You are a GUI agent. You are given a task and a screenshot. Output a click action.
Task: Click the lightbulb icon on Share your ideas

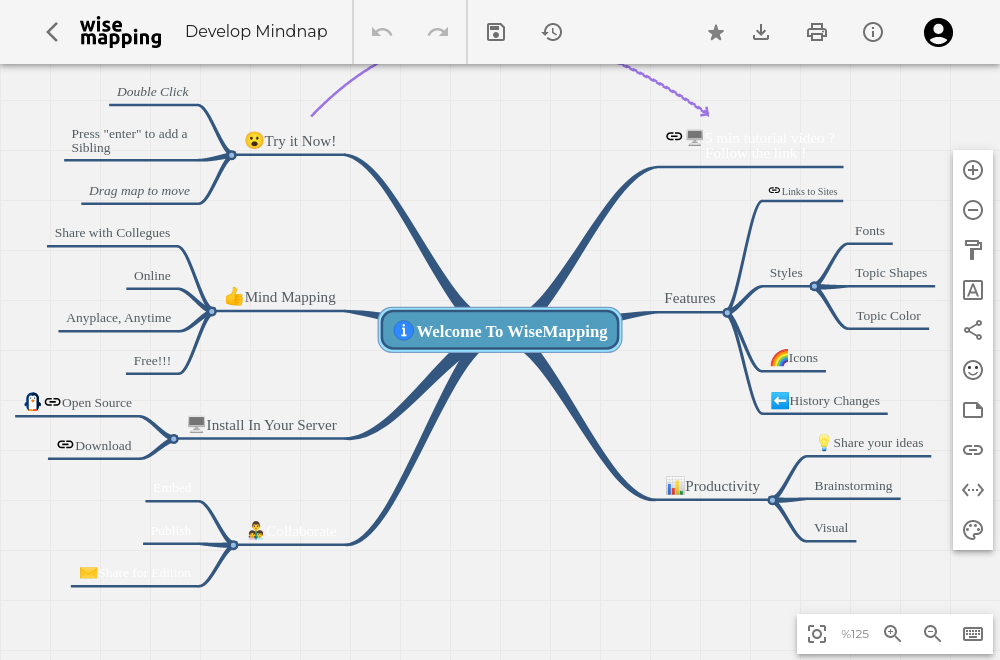pyautogui.click(x=823, y=443)
